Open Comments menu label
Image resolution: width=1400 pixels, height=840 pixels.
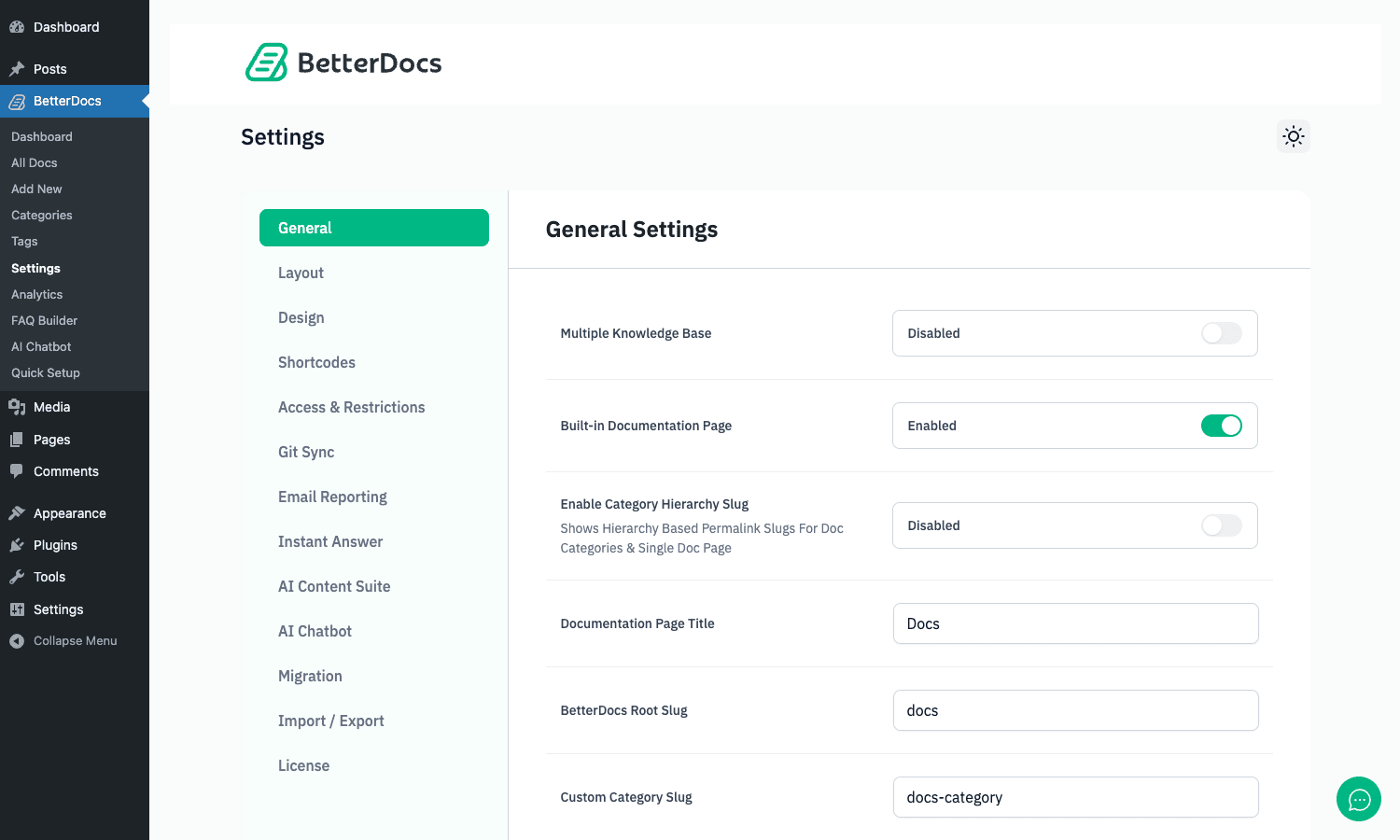coord(66,471)
